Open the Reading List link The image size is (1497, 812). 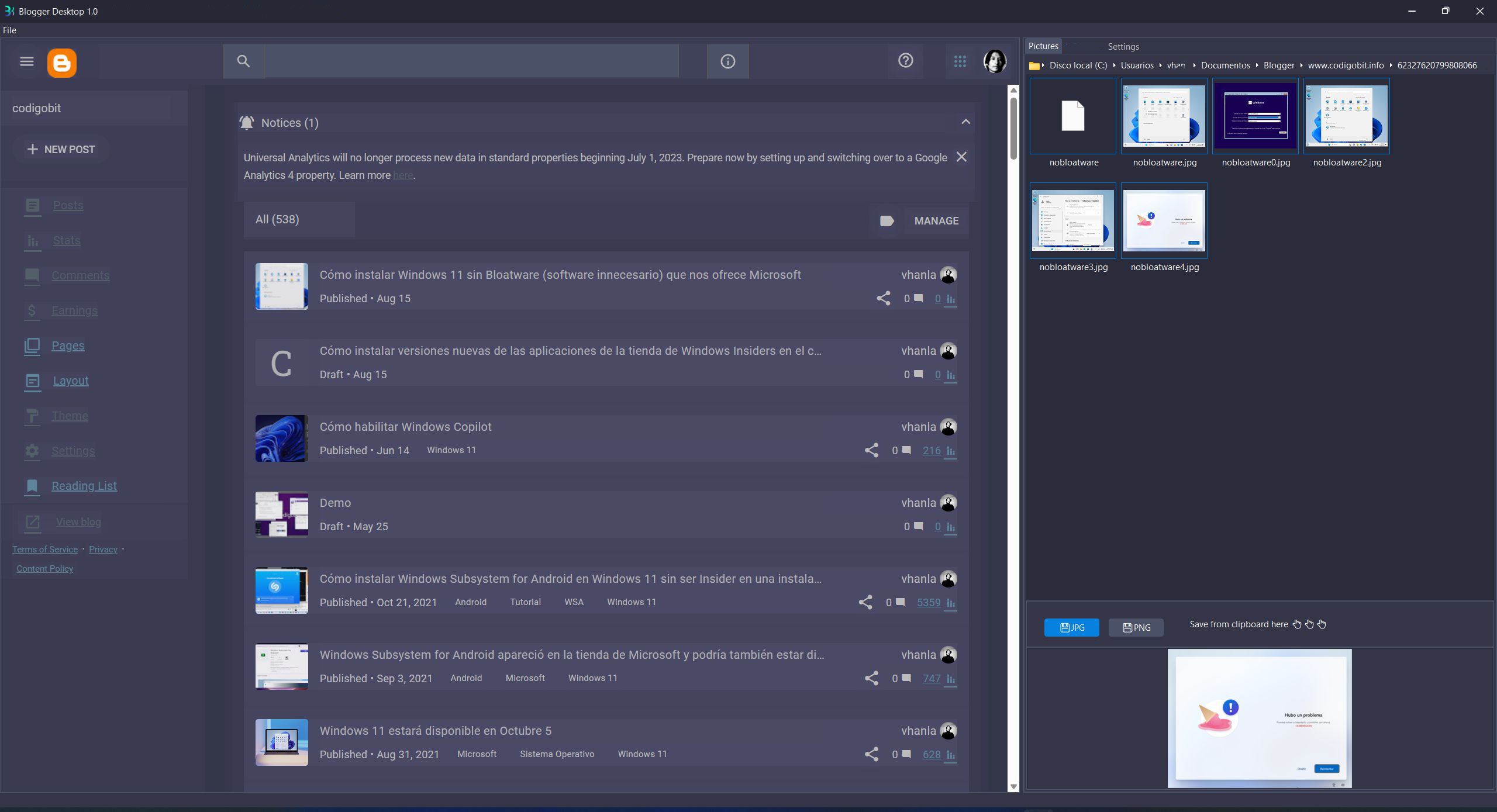pos(84,486)
